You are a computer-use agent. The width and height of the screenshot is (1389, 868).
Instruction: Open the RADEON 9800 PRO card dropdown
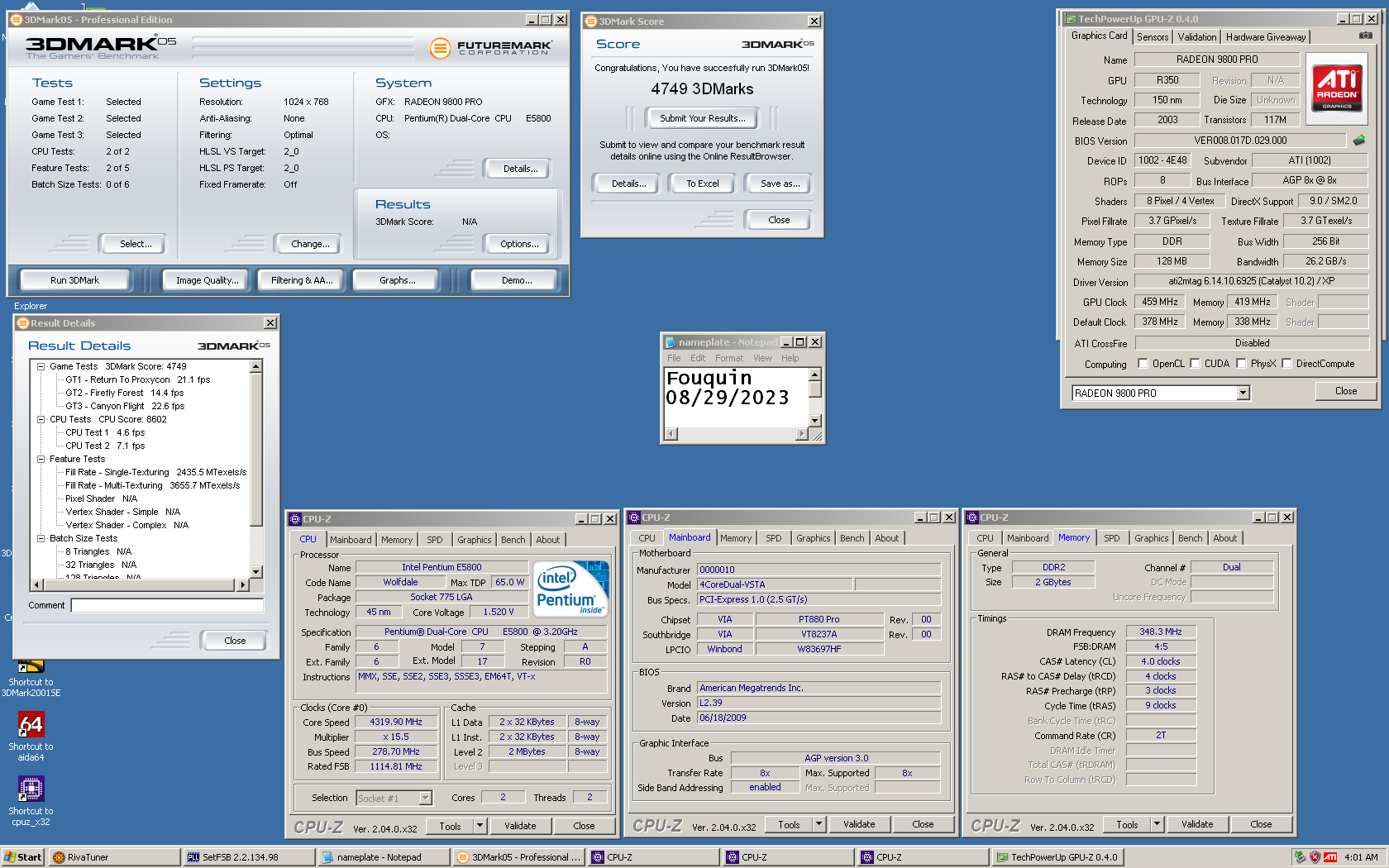pyautogui.click(x=1243, y=393)
